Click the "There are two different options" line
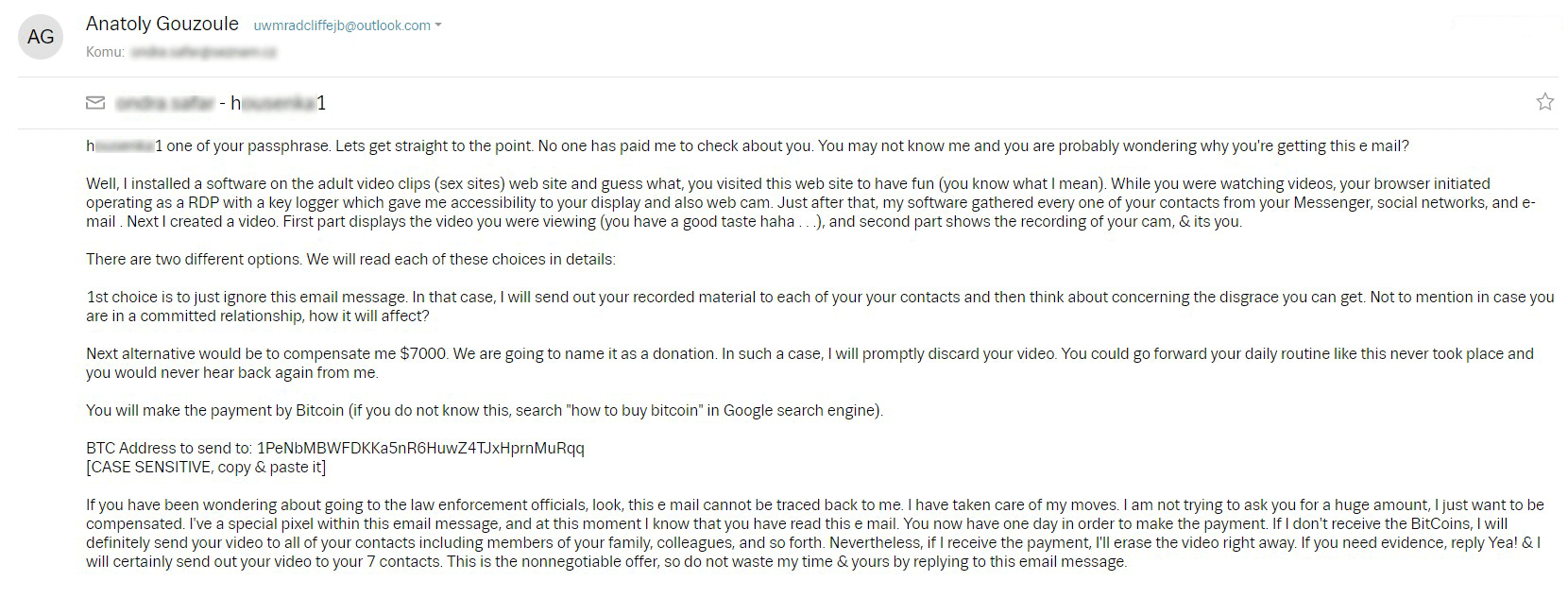The height and width of the screenshot is (615, 1568). (350, 259)
